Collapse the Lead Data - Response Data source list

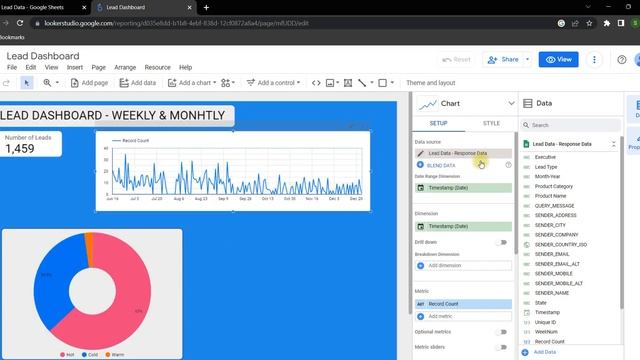click(x=613, y=144)
